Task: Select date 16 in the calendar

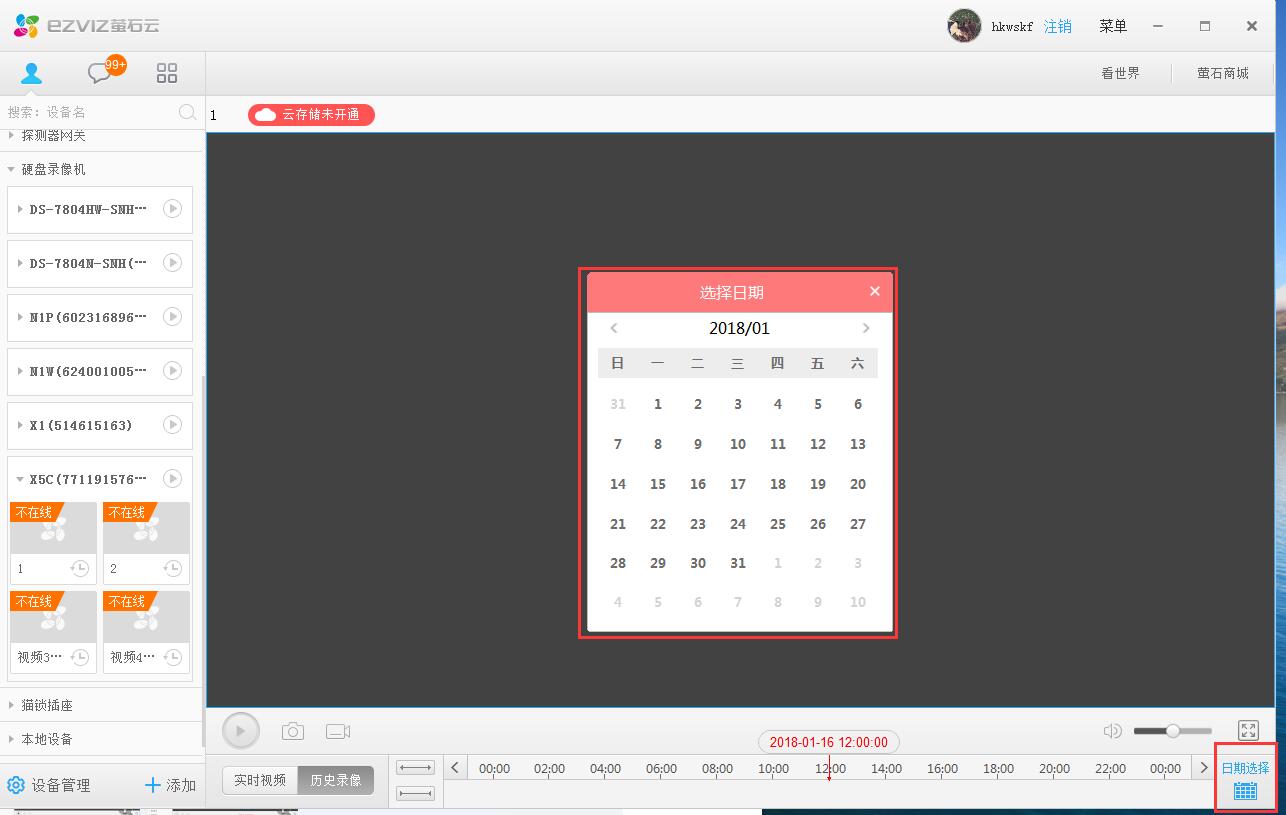Action: [698, 484]
